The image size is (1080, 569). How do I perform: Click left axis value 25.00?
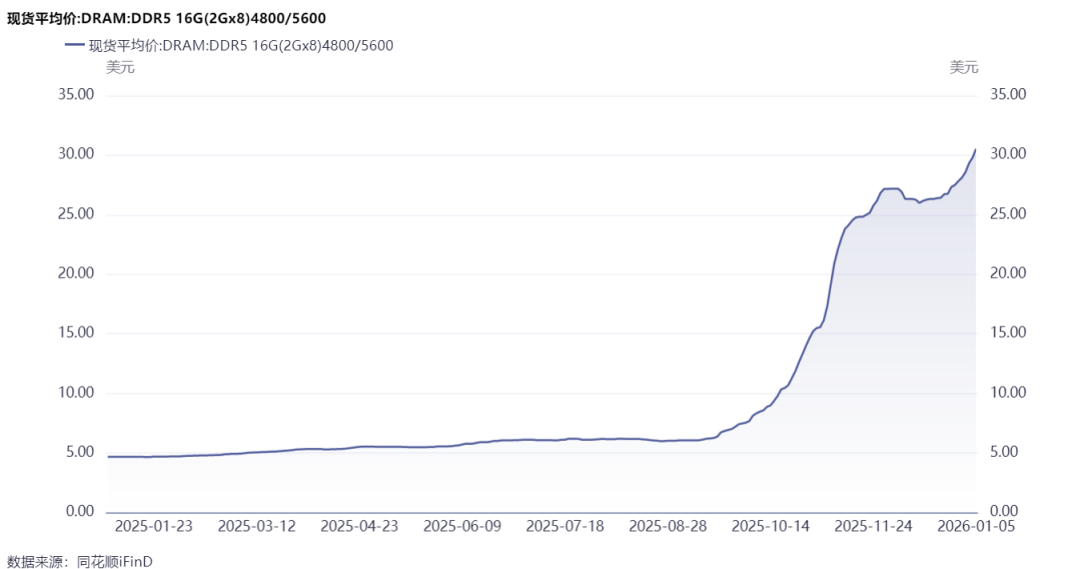pos(76,214)
